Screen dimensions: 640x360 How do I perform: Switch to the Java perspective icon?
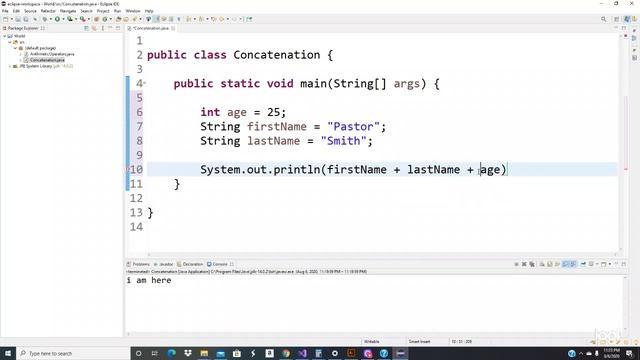(627, 19)
